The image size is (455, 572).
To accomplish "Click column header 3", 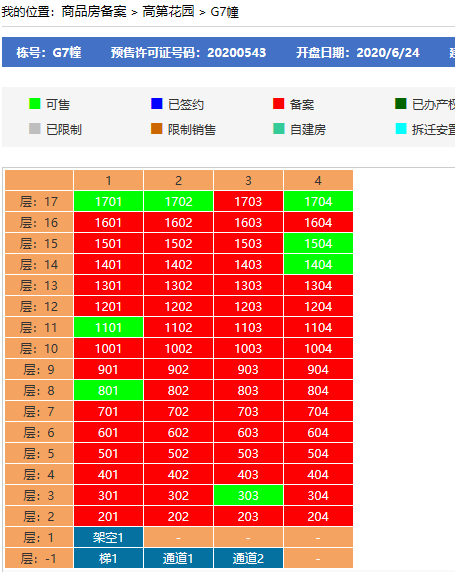I will tap(248, 180).
